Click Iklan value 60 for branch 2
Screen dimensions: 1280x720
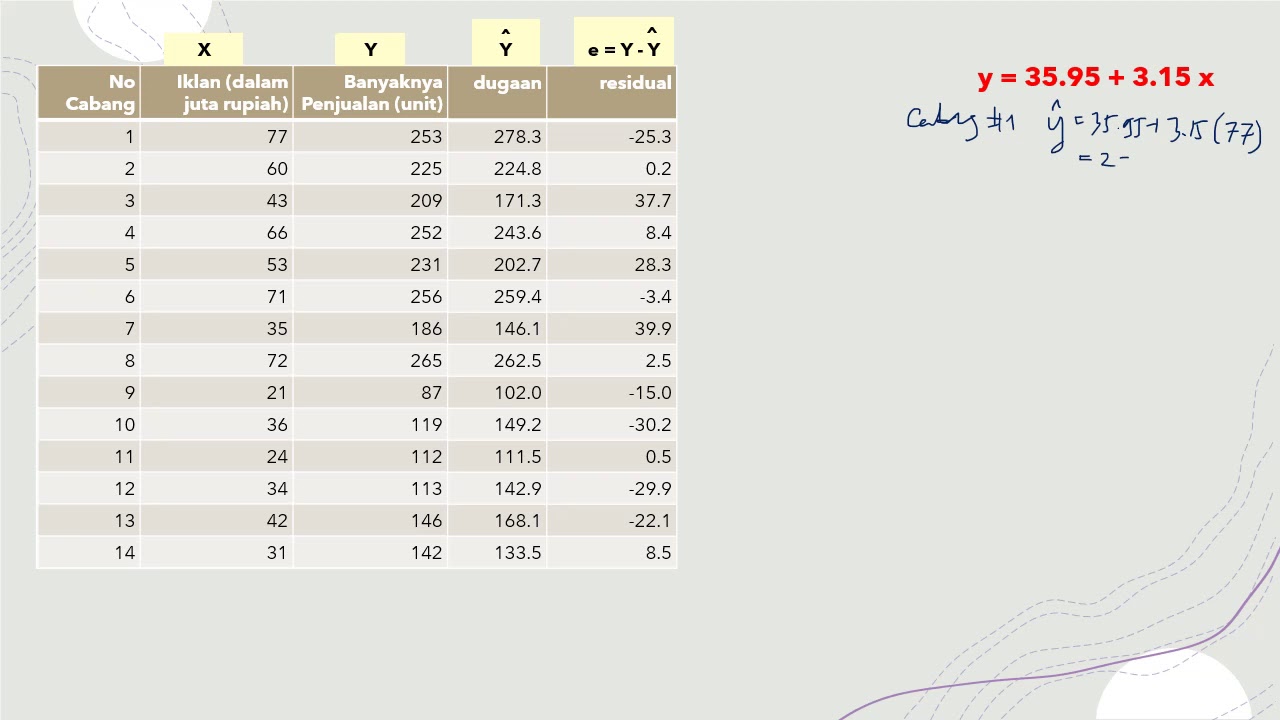(x=277, y=169)
